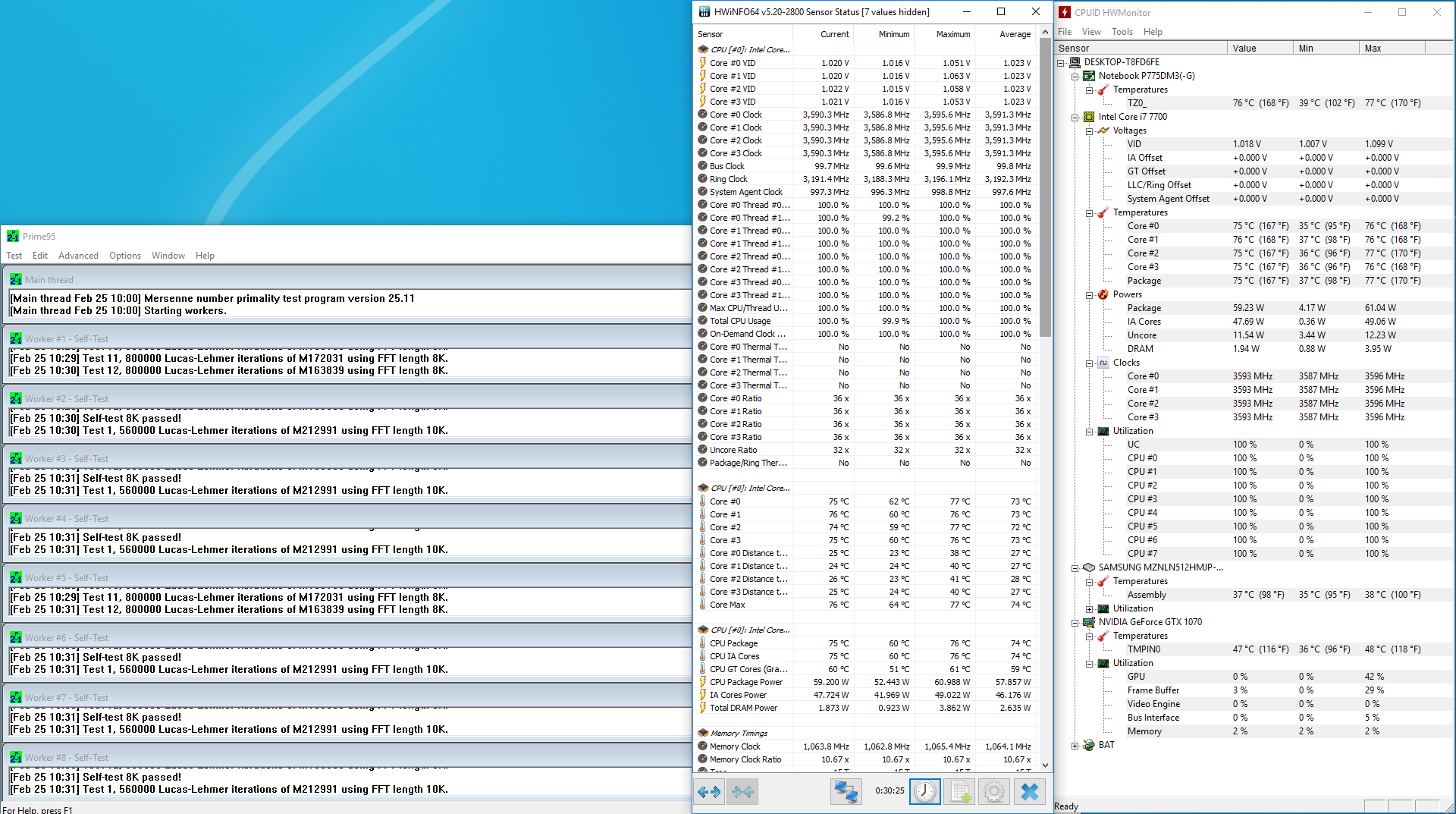The image size is (1456, 814).
Task: Select Bus Clock row in HWiNFO
Action: point(865,166)
